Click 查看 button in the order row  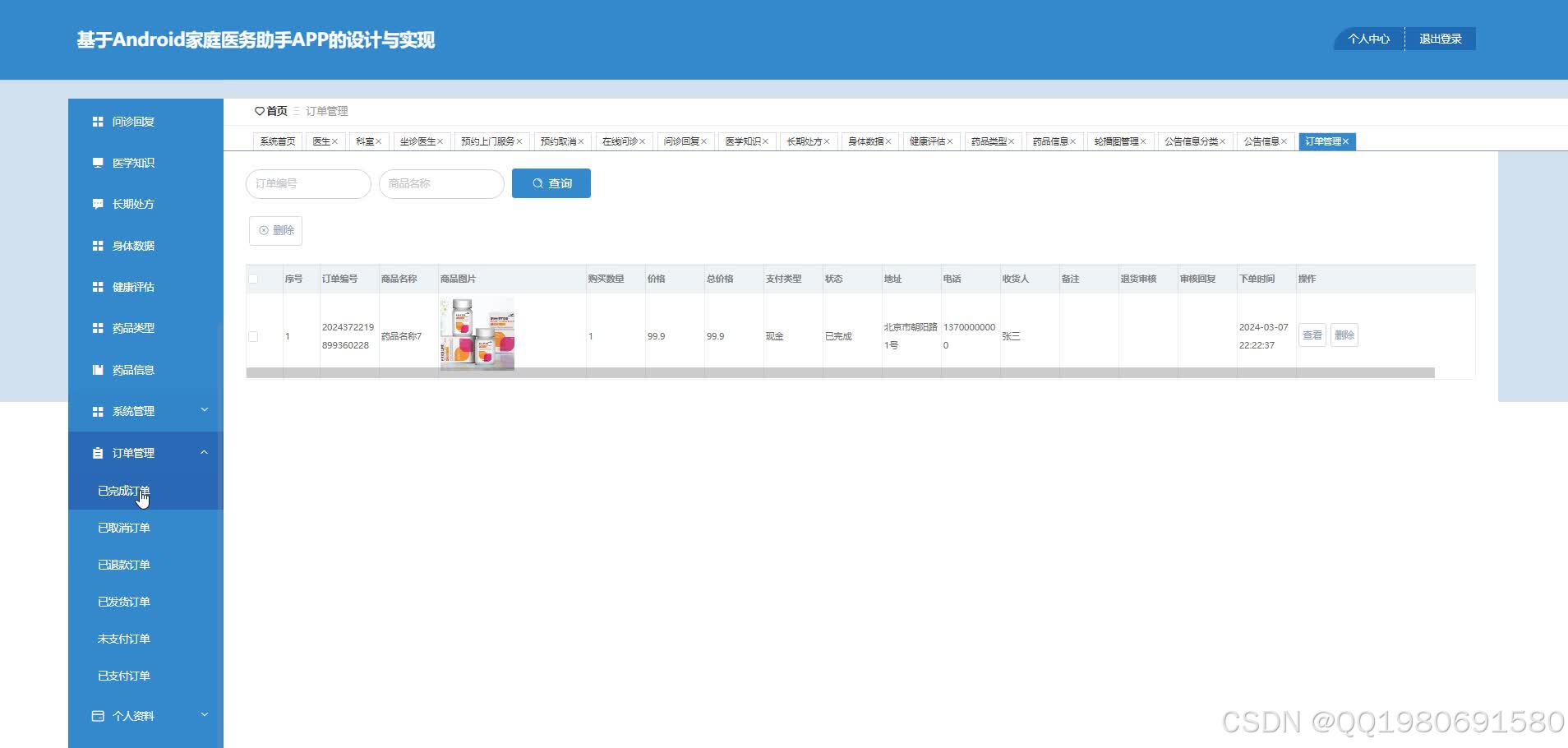point(1312,335)
